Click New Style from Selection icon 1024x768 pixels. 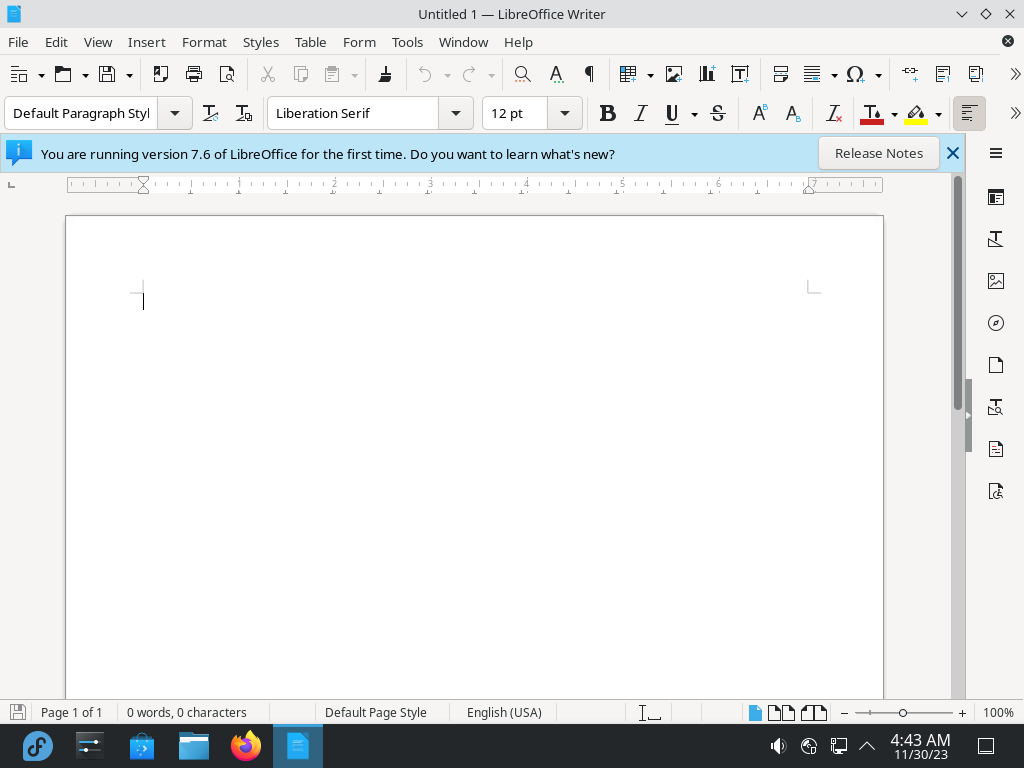pos(244,114)
